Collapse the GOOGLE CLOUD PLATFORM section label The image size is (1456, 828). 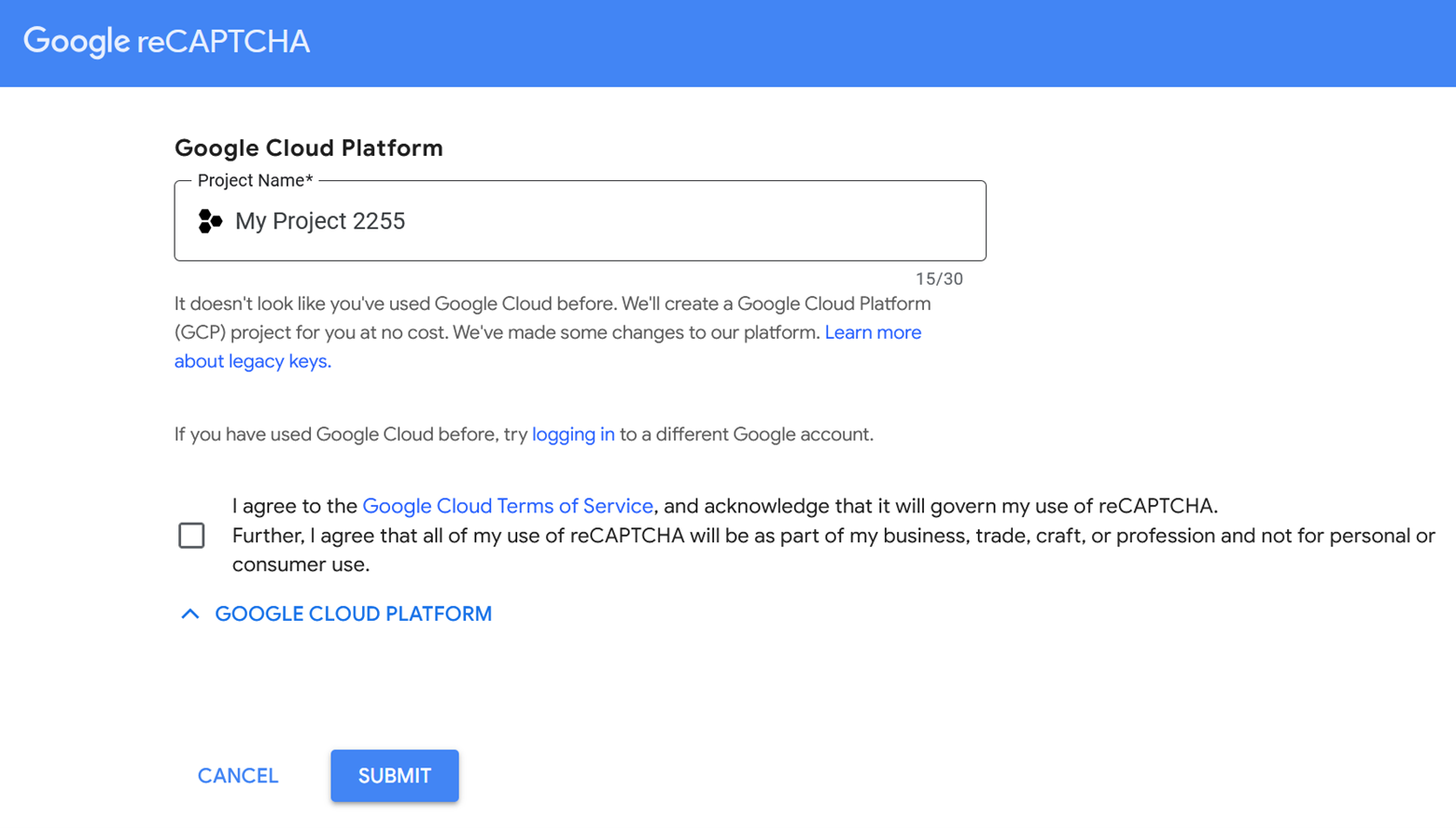[x=353, y=614]
